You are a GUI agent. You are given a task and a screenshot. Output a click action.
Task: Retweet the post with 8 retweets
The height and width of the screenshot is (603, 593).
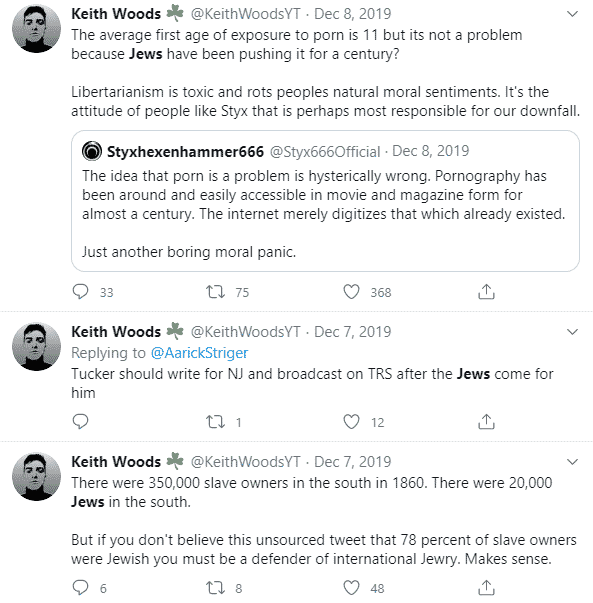coord(215,588)
